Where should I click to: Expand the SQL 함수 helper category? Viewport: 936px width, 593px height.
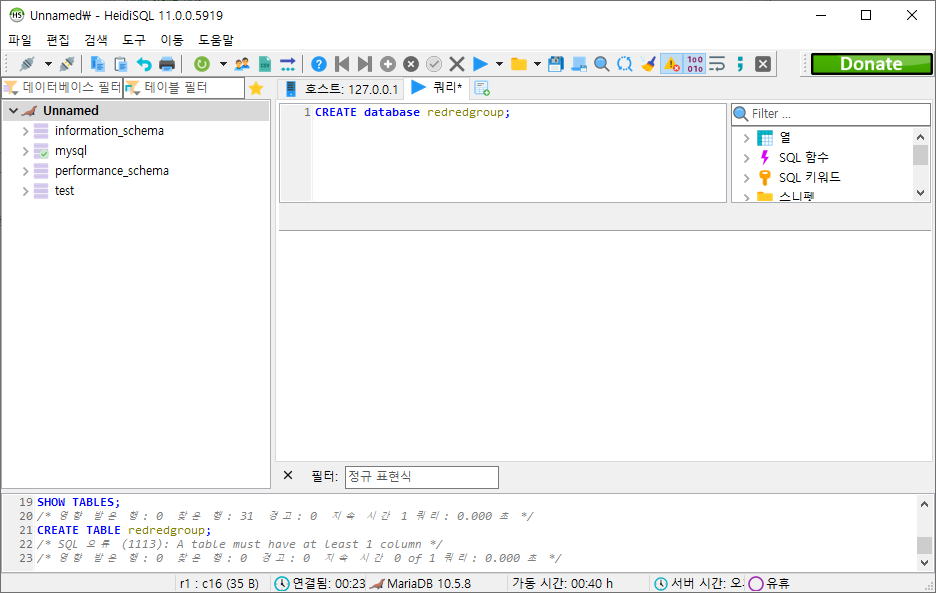click(x=746, y=158)
